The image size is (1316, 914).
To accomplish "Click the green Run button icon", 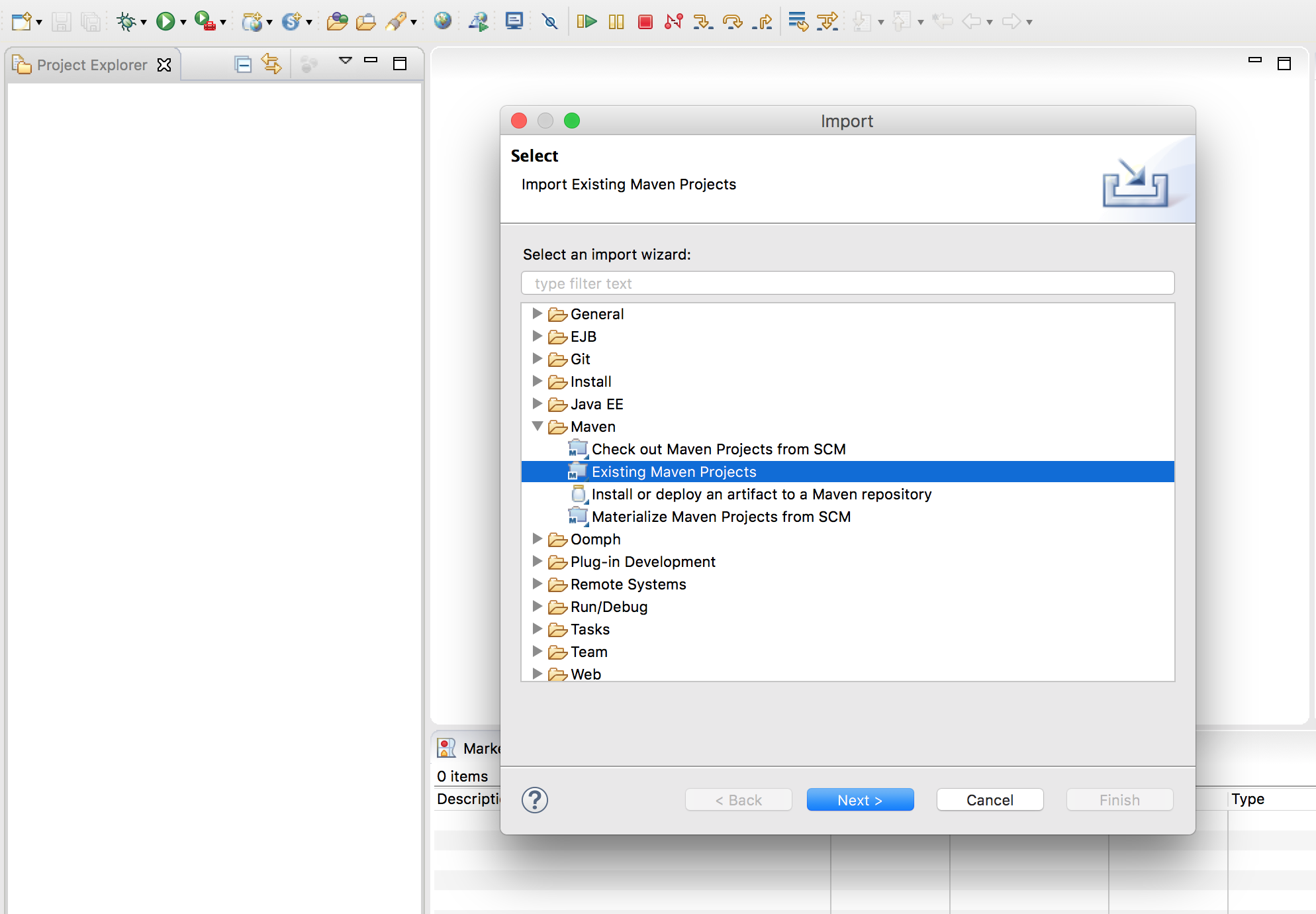I will click(x=165, y=22).
